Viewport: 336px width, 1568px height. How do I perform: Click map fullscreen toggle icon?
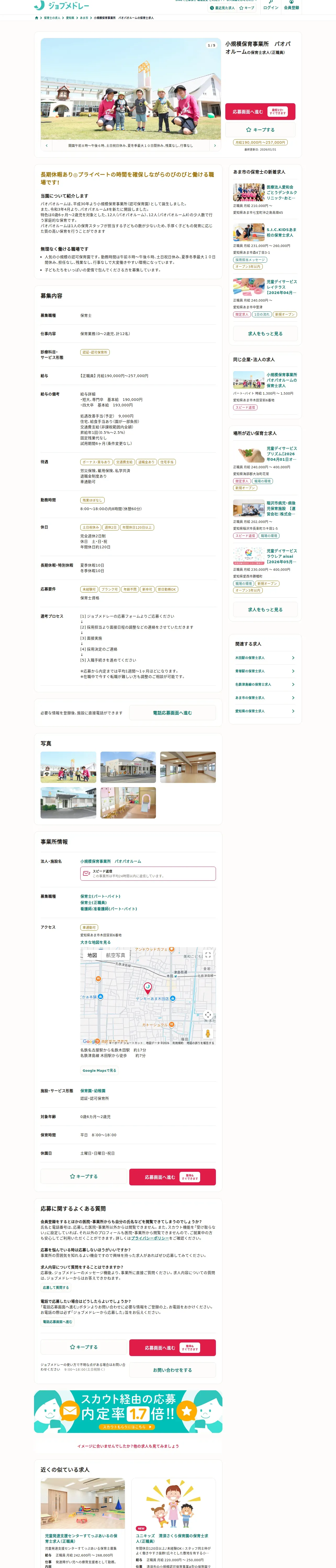208,955
